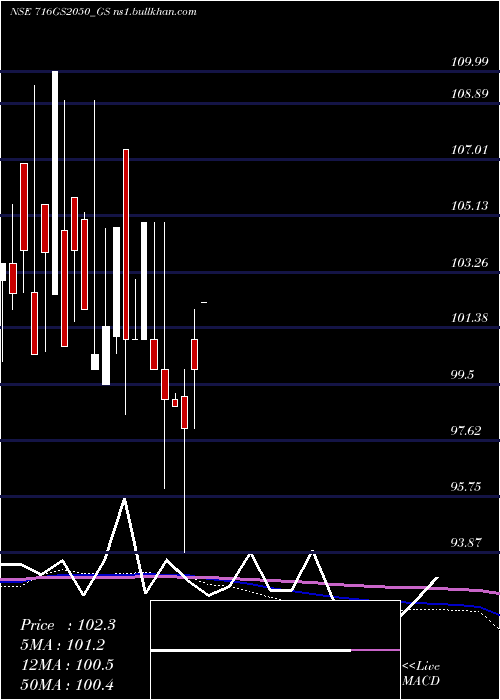Click the <<Live MACD label
The image size is (500, 700).
(x=421, y=674)
